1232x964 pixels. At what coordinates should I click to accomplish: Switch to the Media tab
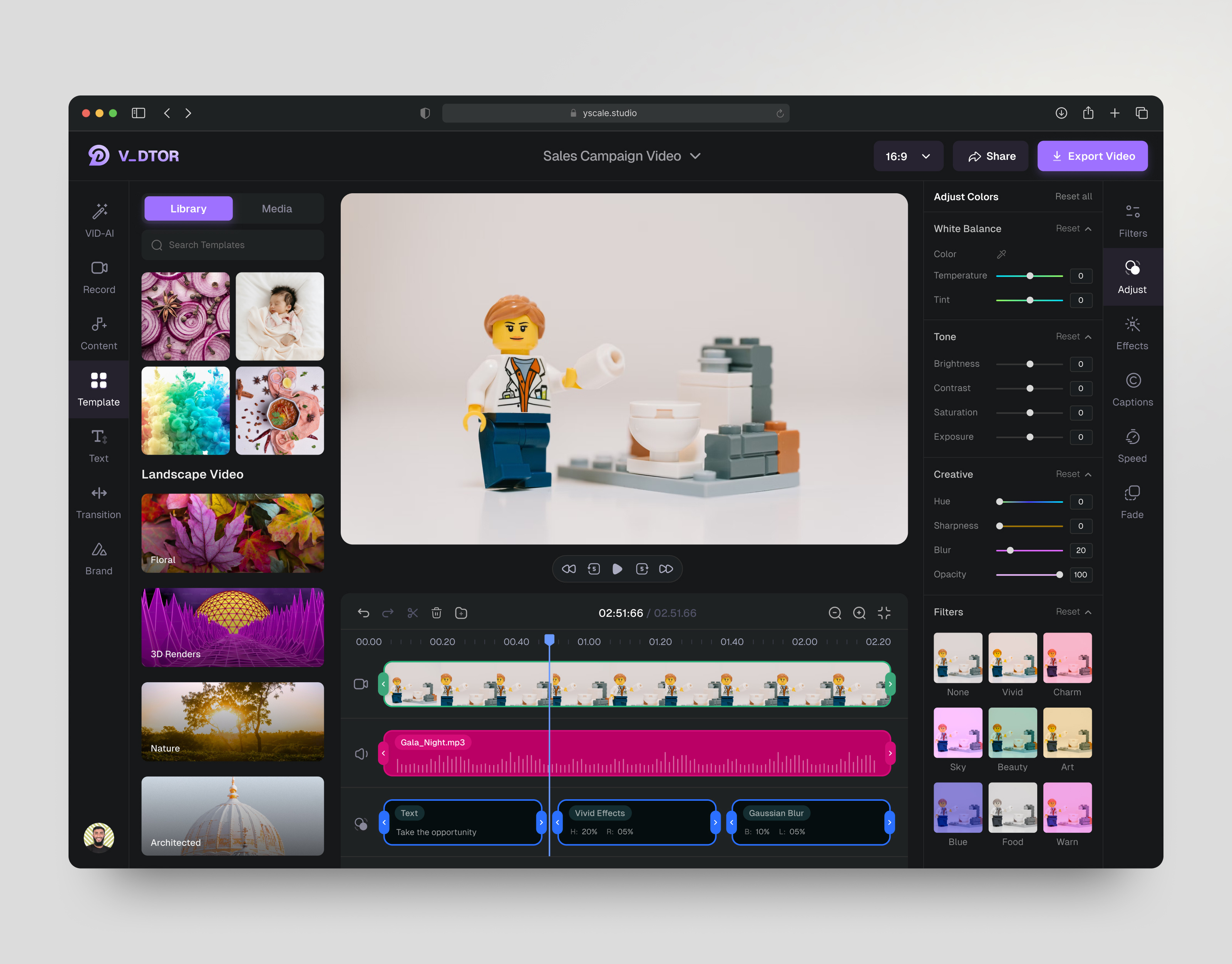pos(276,208)
